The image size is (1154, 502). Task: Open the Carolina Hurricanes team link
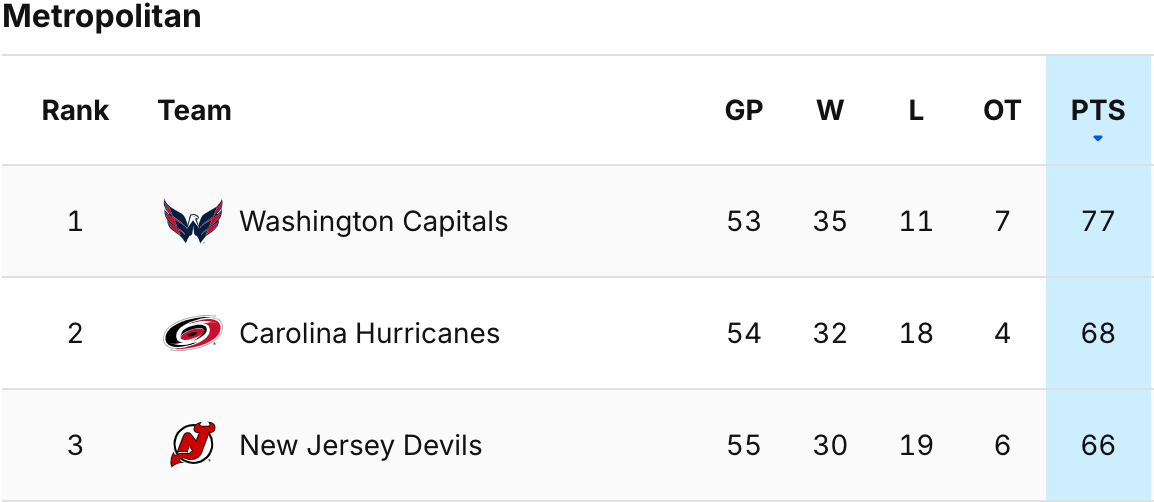(369, 333)
